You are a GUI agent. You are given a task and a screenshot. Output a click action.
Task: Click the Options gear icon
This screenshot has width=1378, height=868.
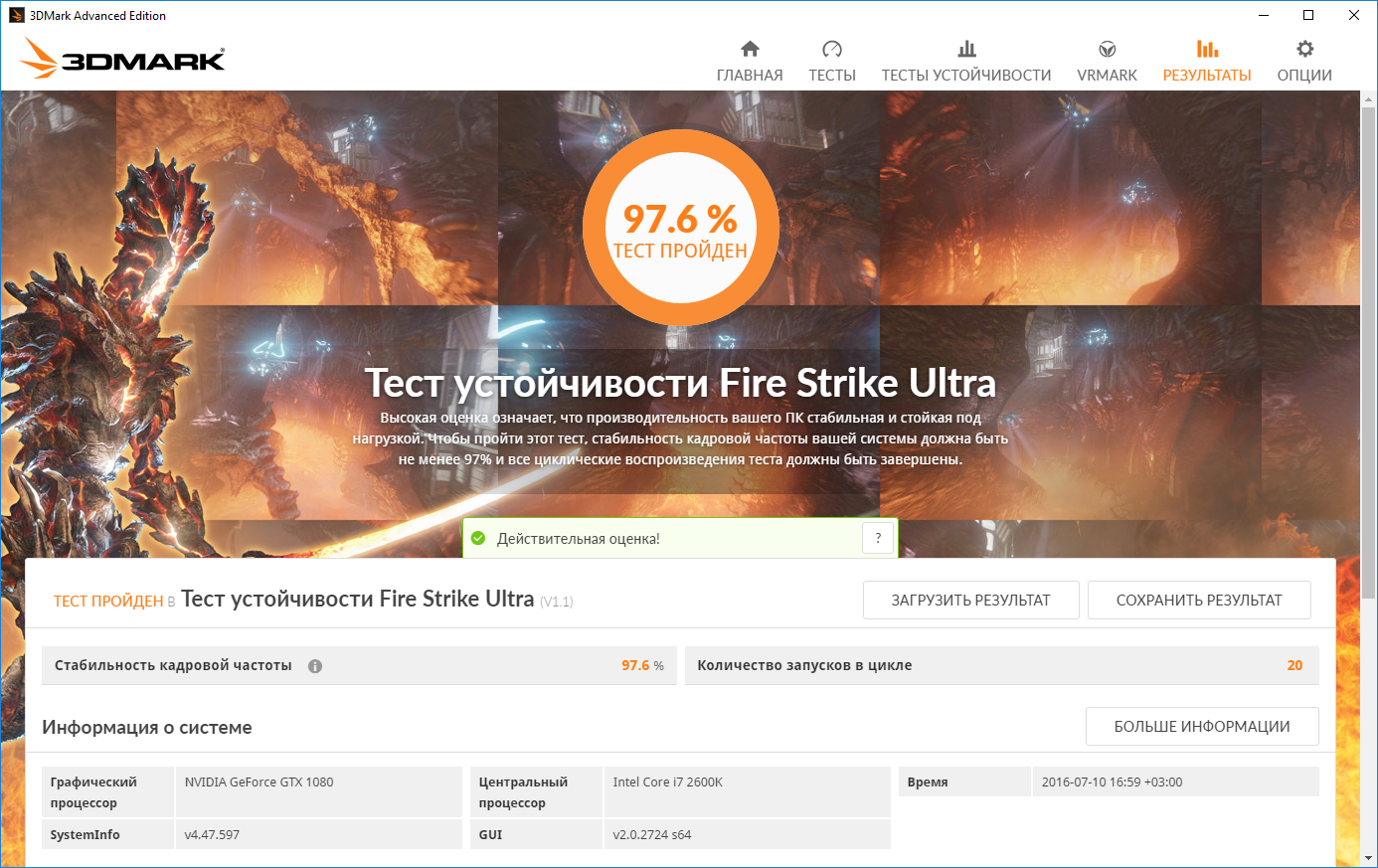coord(1304,49)
